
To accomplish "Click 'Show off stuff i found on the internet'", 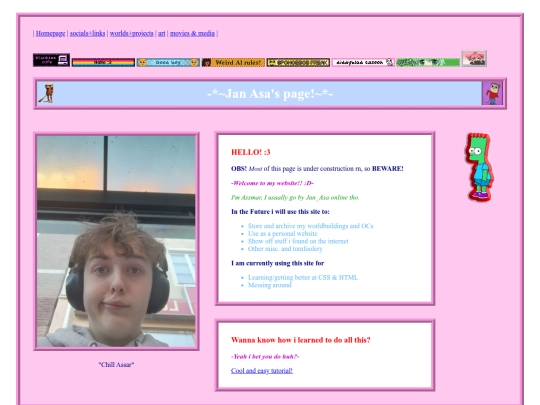I will coord(298,241).
